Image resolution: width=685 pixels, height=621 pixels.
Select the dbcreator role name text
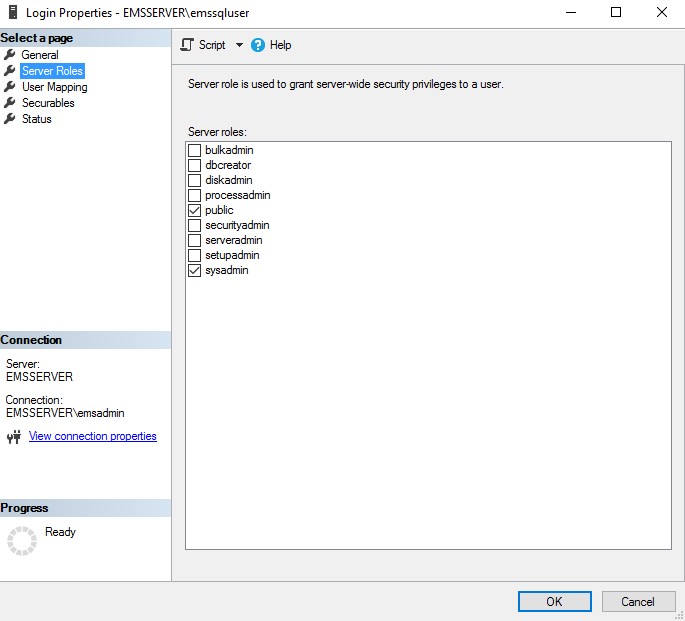tap(228, 165)
